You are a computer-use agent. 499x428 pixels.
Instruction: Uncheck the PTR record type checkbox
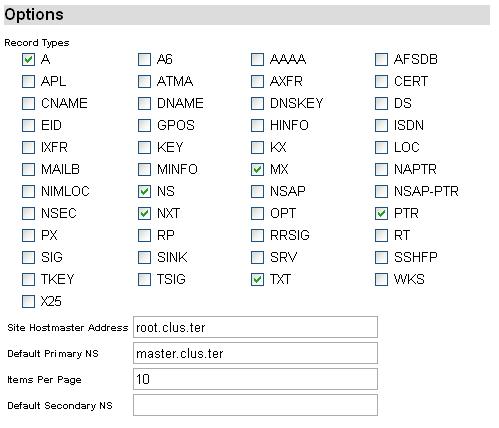click(x=381, y=214)
